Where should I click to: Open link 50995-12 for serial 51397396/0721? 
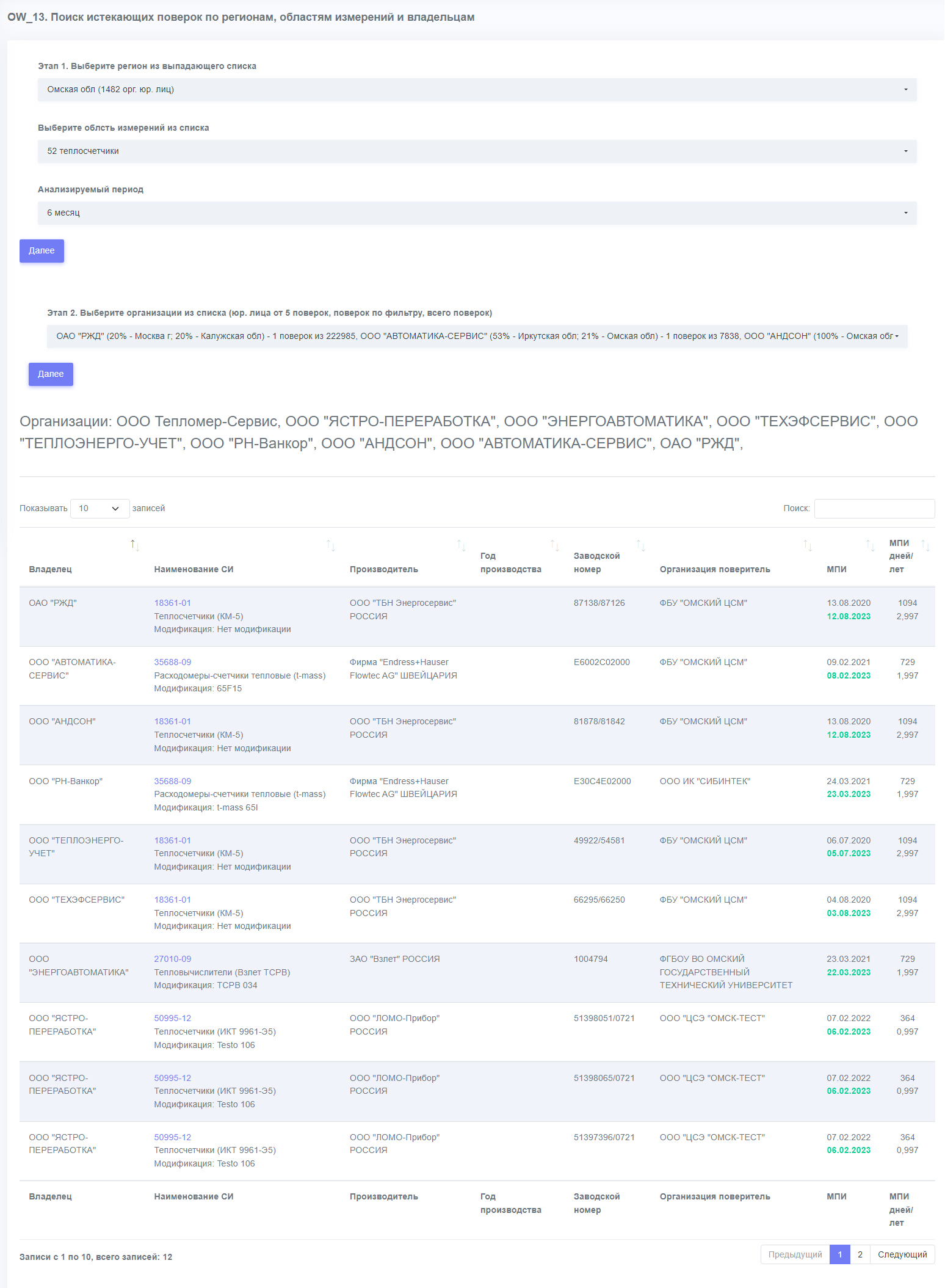click(172, 1138)
